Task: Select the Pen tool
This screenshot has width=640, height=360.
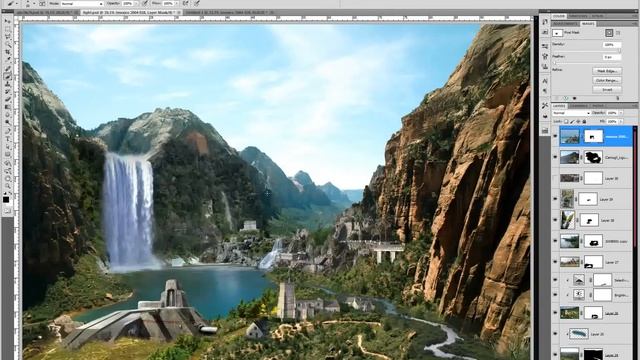Action: coord(7,131)
